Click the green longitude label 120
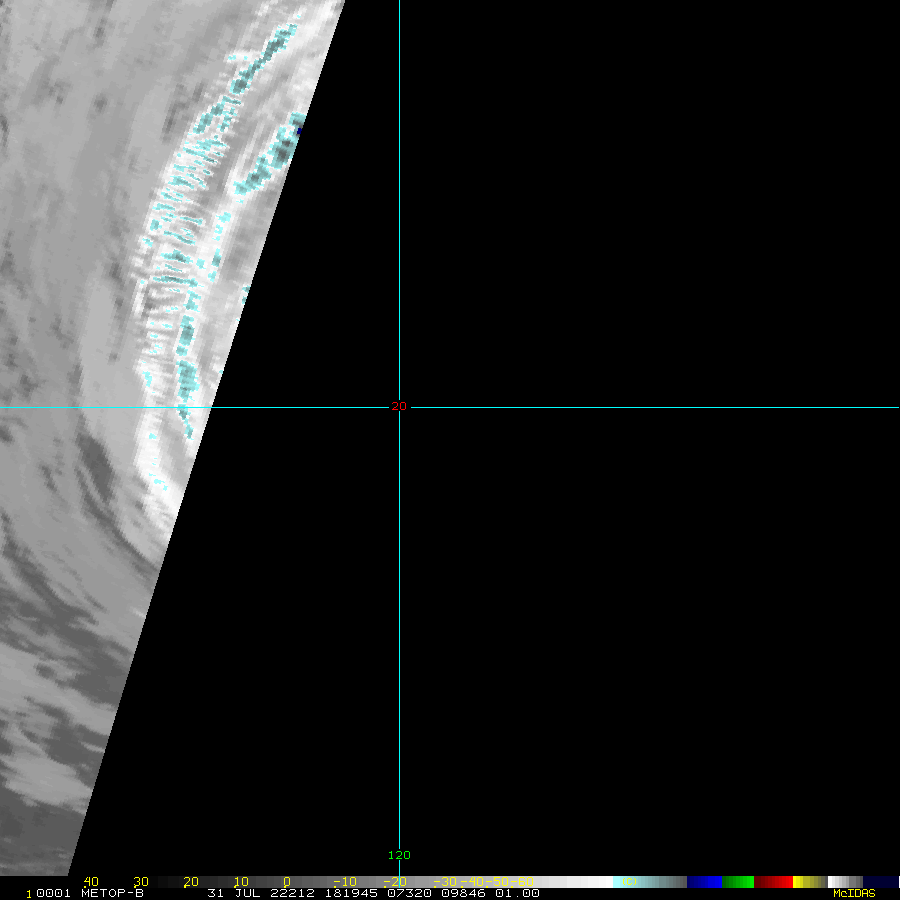 (x=399, y=855)
